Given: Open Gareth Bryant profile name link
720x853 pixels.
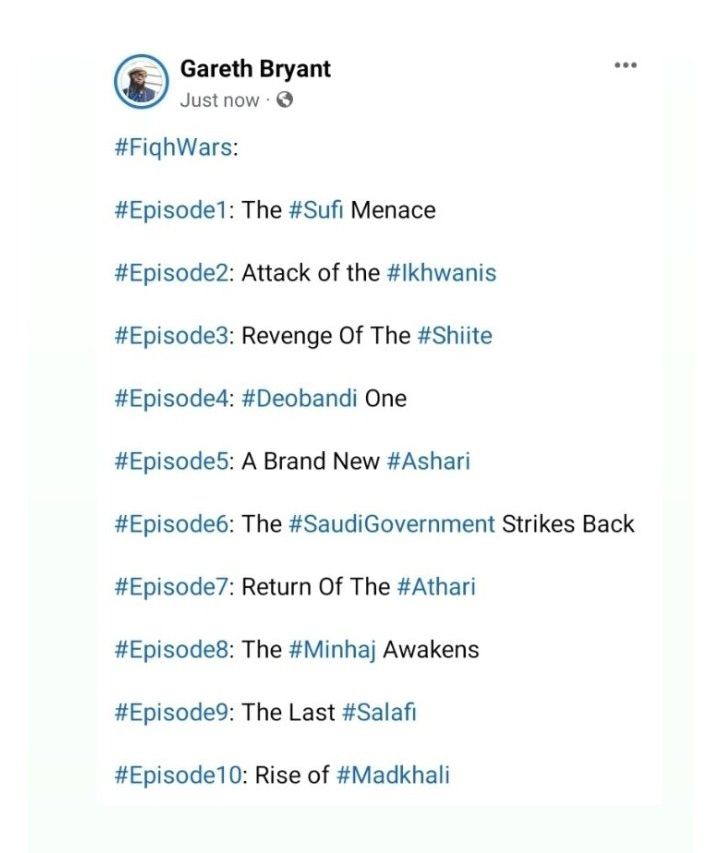Looking at the screenshot, I should [x=255, y=69].
